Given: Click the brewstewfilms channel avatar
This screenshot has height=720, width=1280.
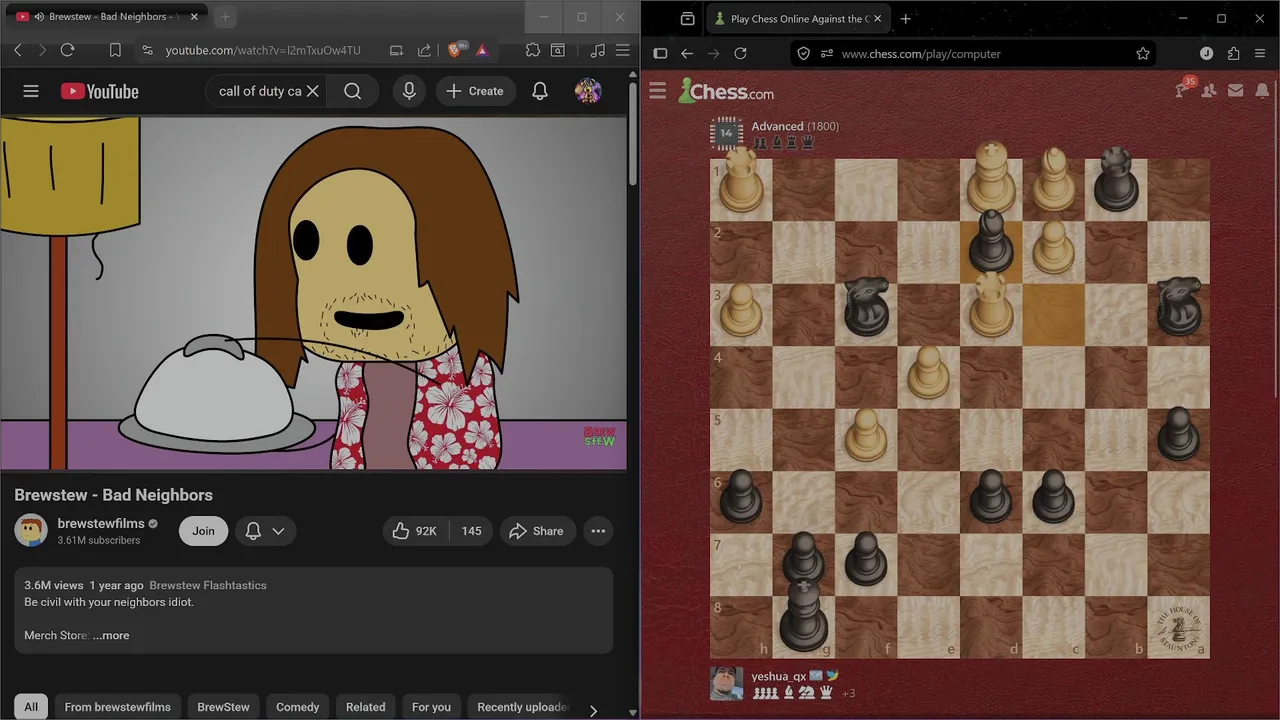Looking at the screenshot, I should 31,530.
